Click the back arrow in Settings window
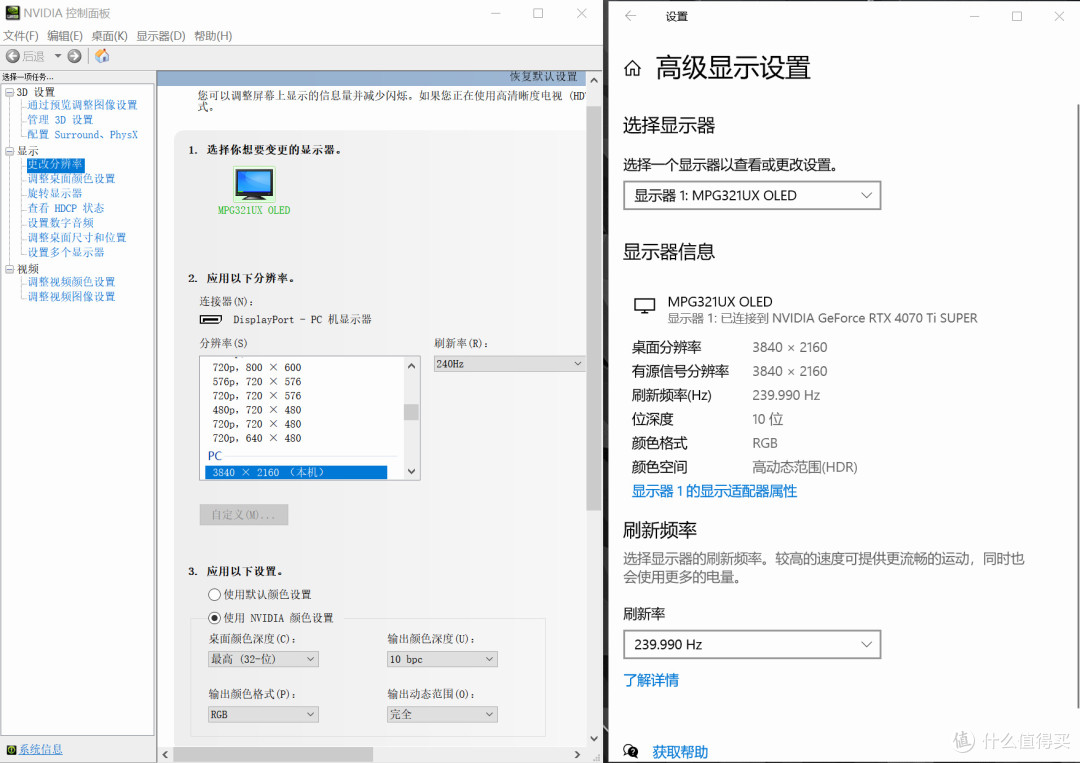 (x=630, y=16)
